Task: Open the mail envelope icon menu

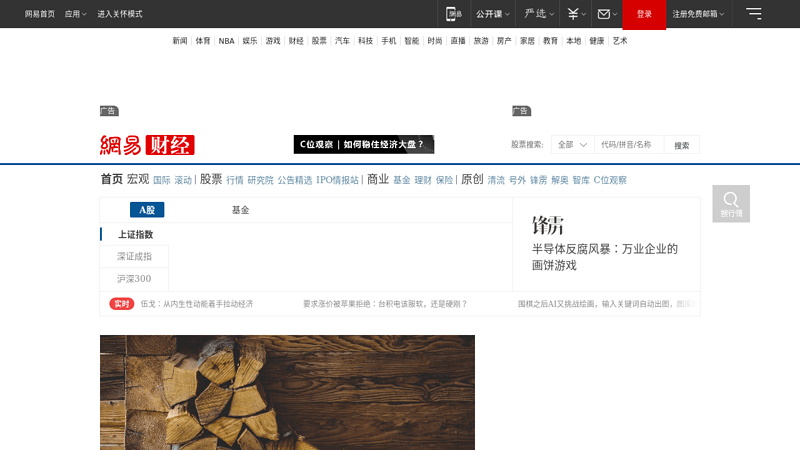Action: tap(607, 14)
